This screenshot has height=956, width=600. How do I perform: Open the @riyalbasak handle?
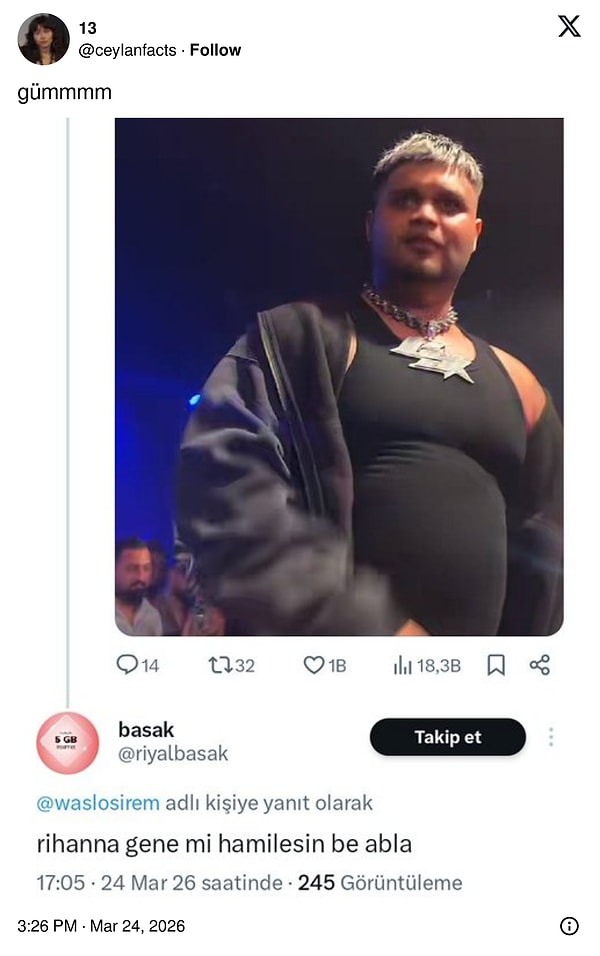[x=173, y=755]
